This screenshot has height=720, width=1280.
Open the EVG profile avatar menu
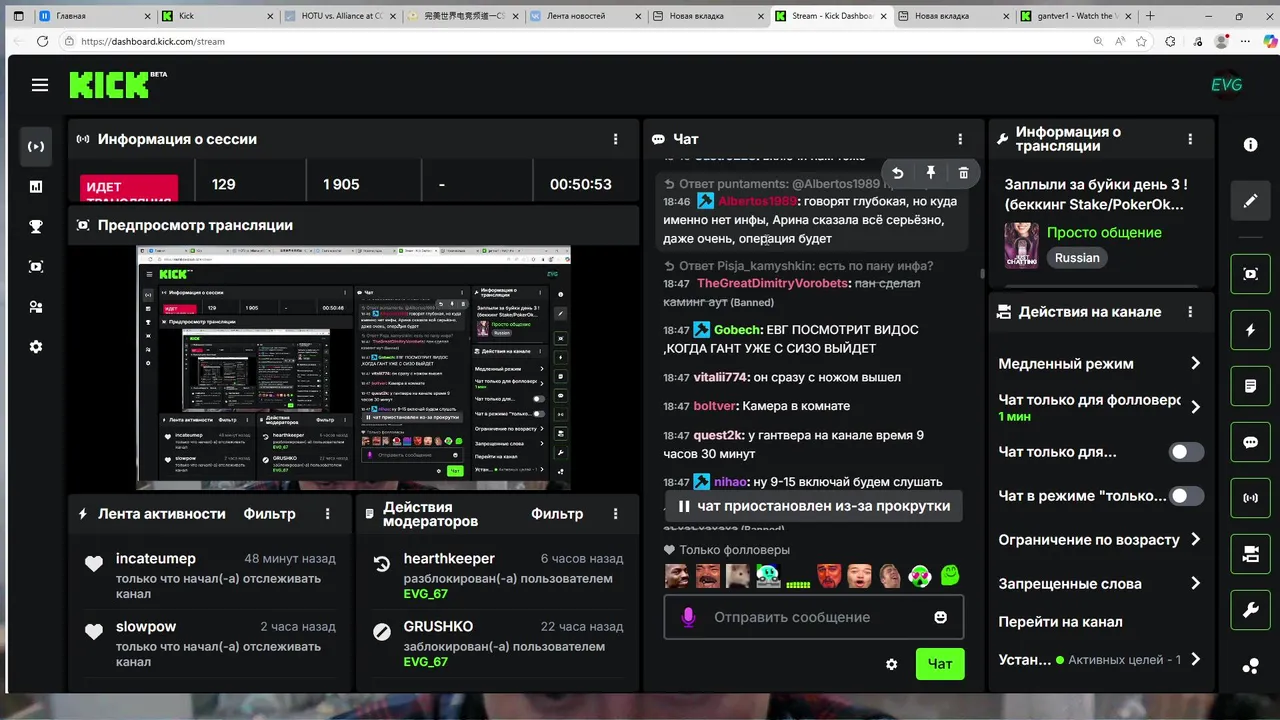coord(1226,85)
